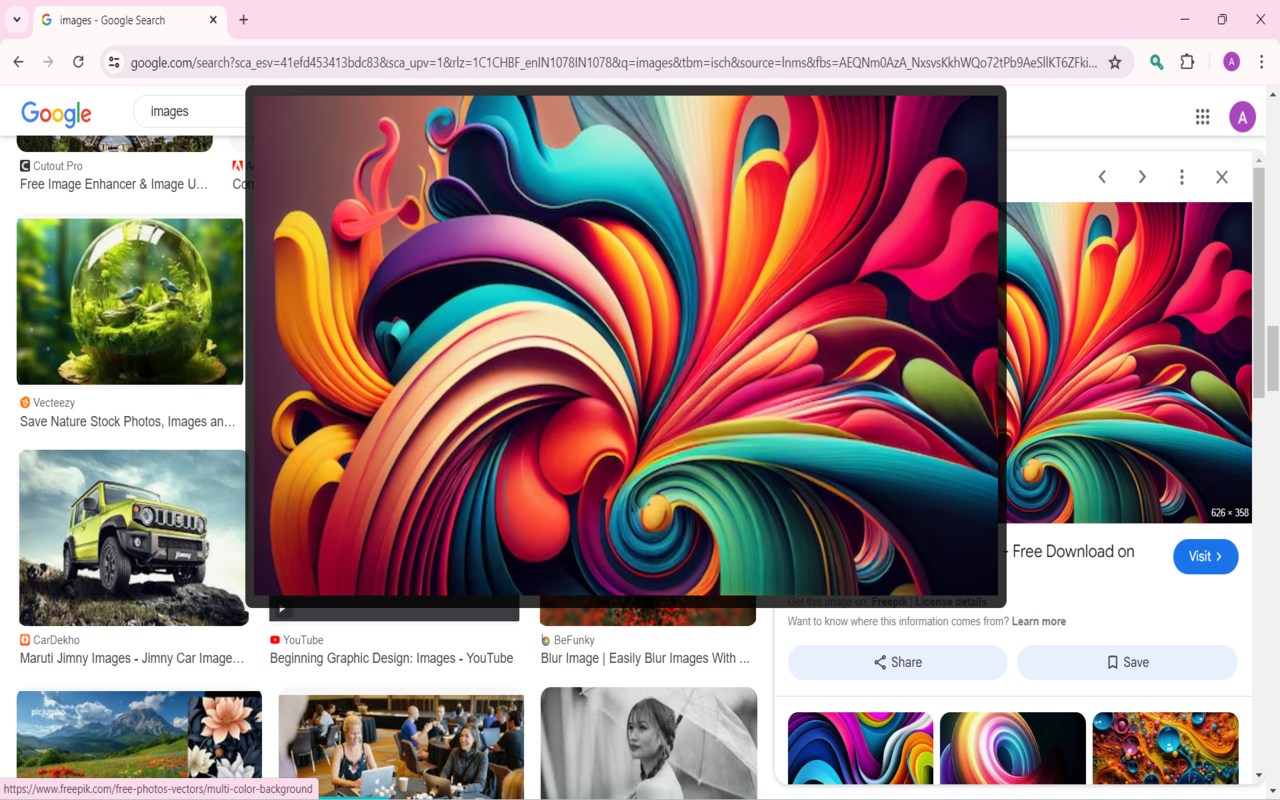
Task: Click the enlarged colorful abstract image overlay
Action: (626, 346)
